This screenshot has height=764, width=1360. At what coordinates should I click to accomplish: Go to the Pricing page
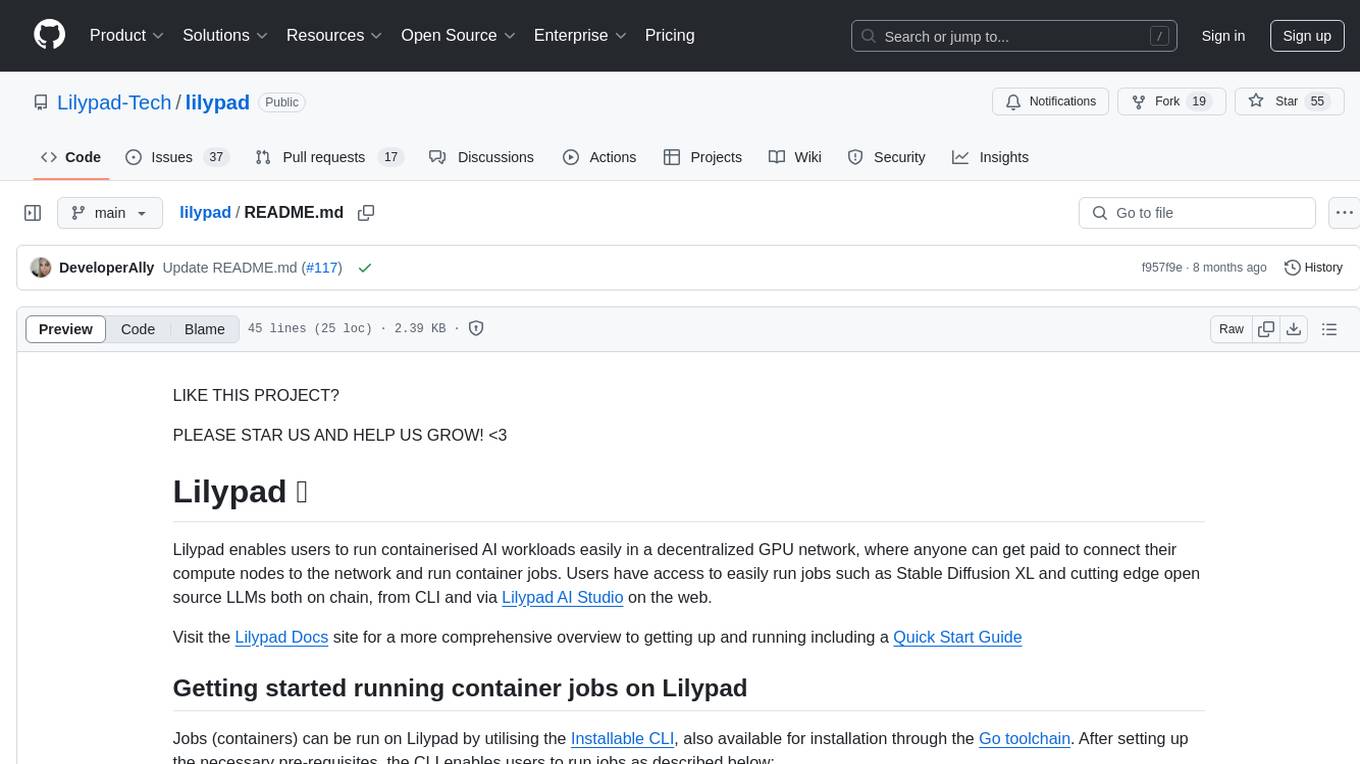point(670,35)
